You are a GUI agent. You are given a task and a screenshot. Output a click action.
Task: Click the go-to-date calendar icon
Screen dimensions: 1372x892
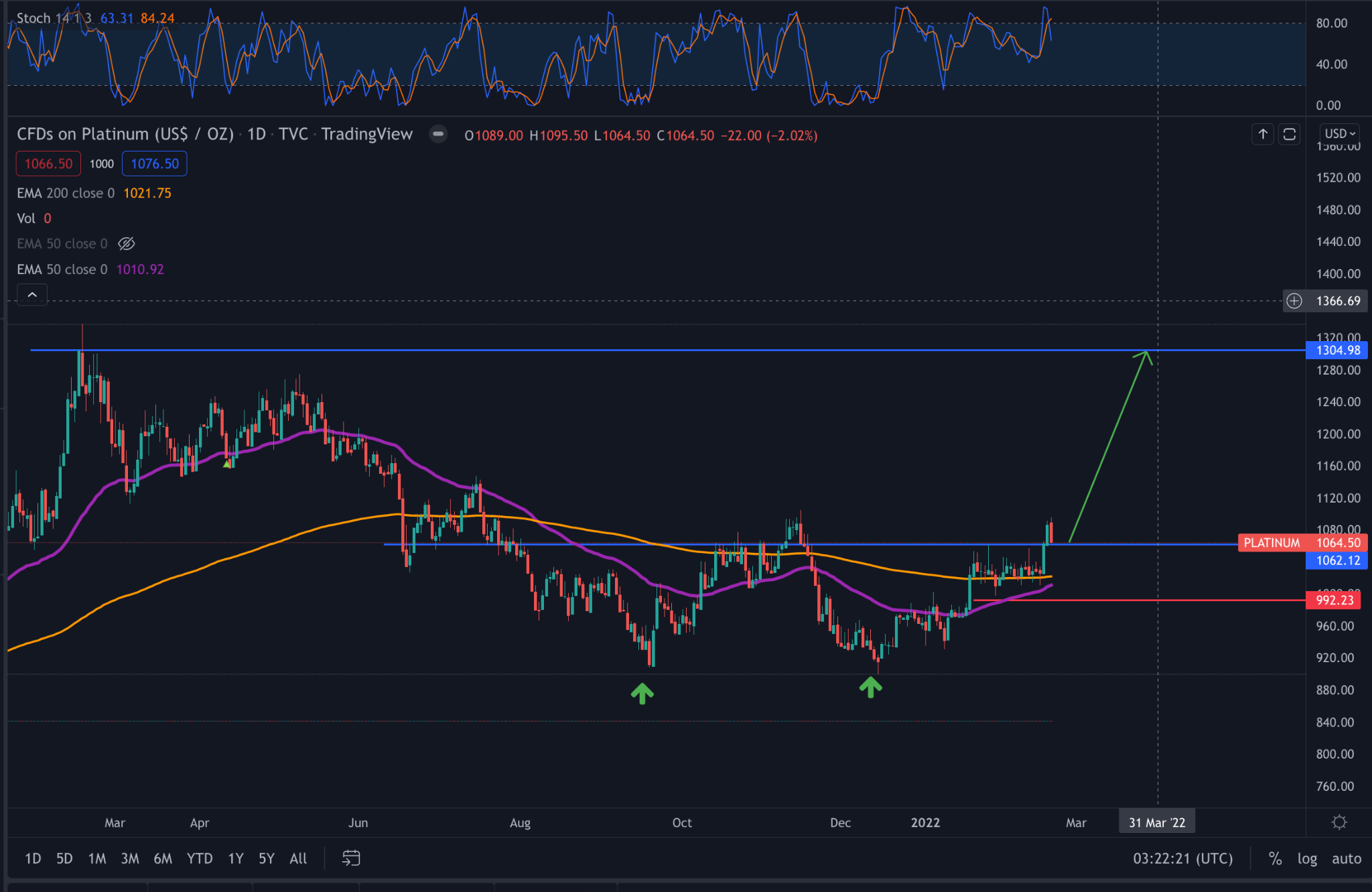[x=351, y=858]
